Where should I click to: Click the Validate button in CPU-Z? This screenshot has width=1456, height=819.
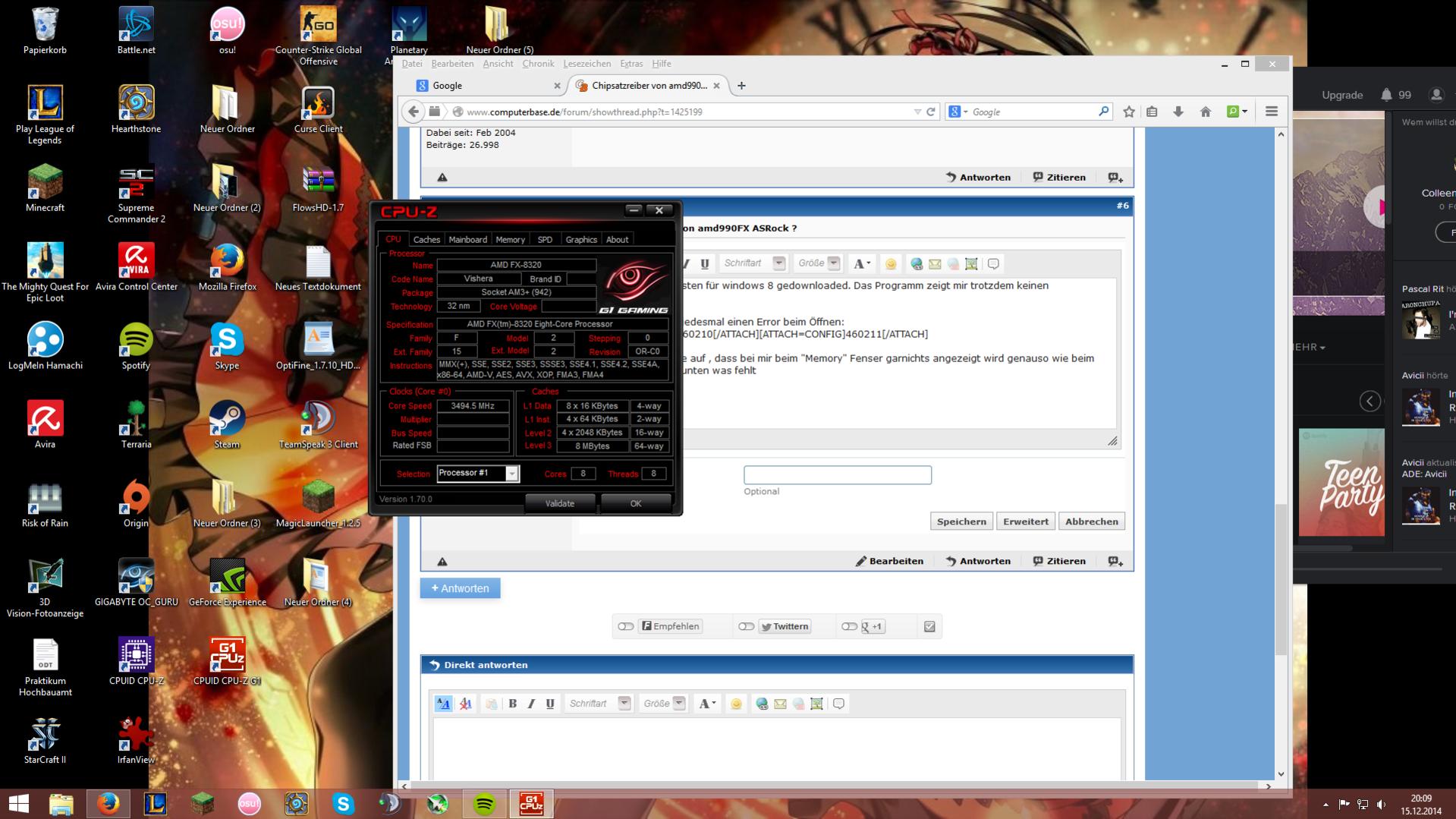tap(560, 503)
